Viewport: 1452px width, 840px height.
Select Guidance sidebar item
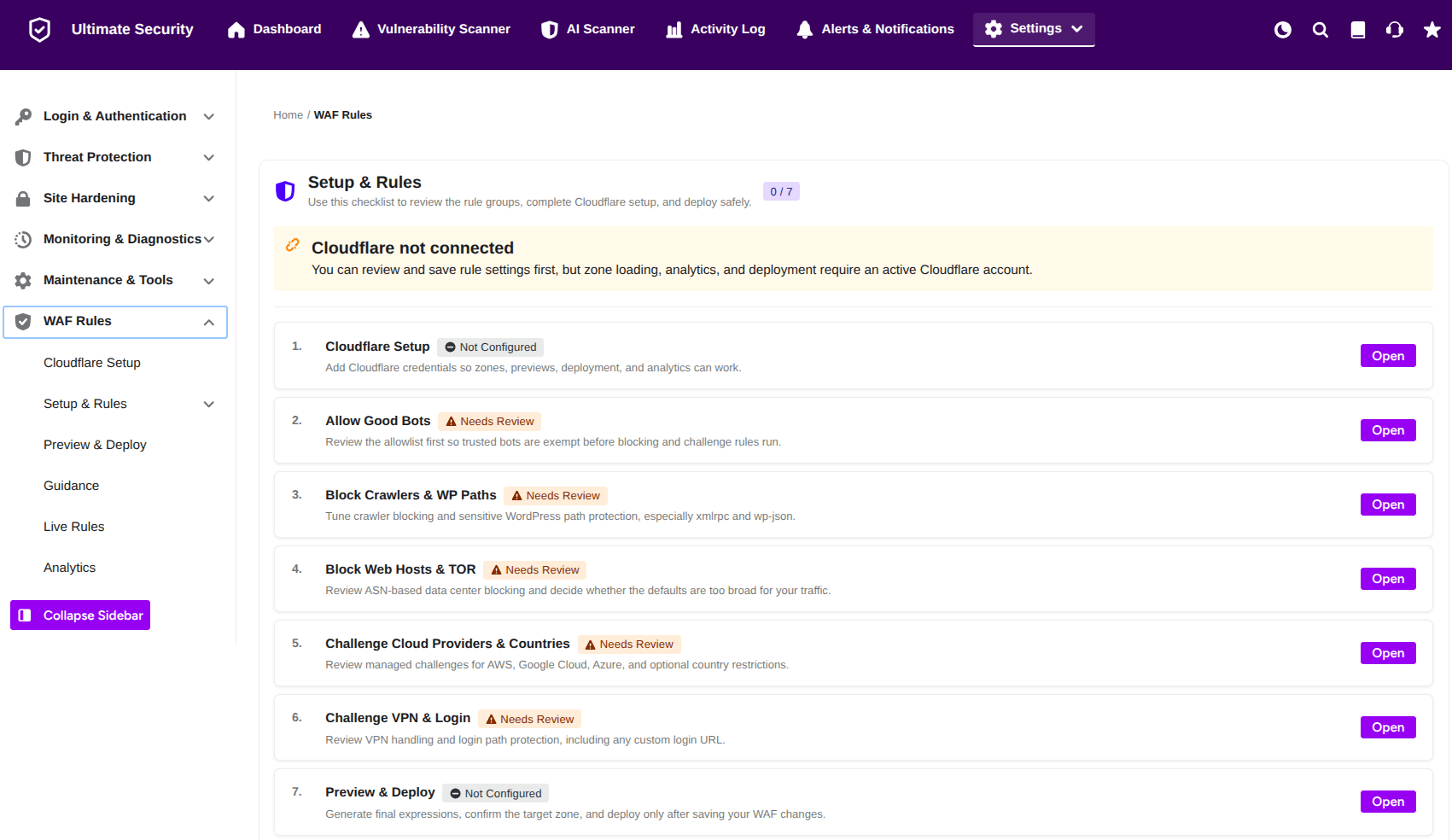point(72,486)
